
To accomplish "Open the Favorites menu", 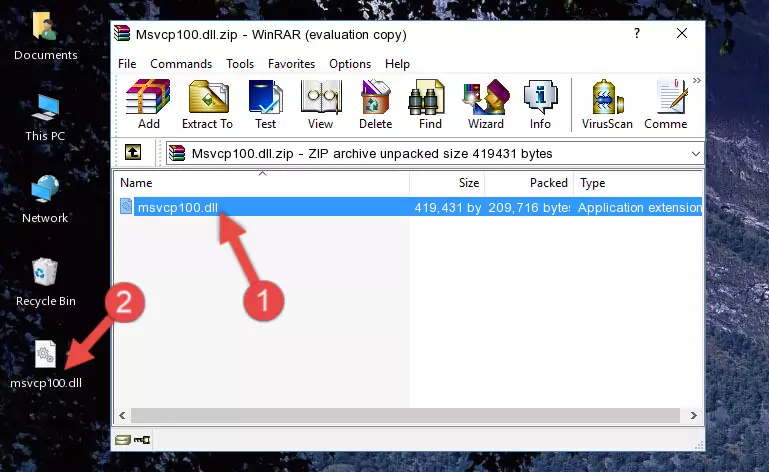I will [291, 64].
